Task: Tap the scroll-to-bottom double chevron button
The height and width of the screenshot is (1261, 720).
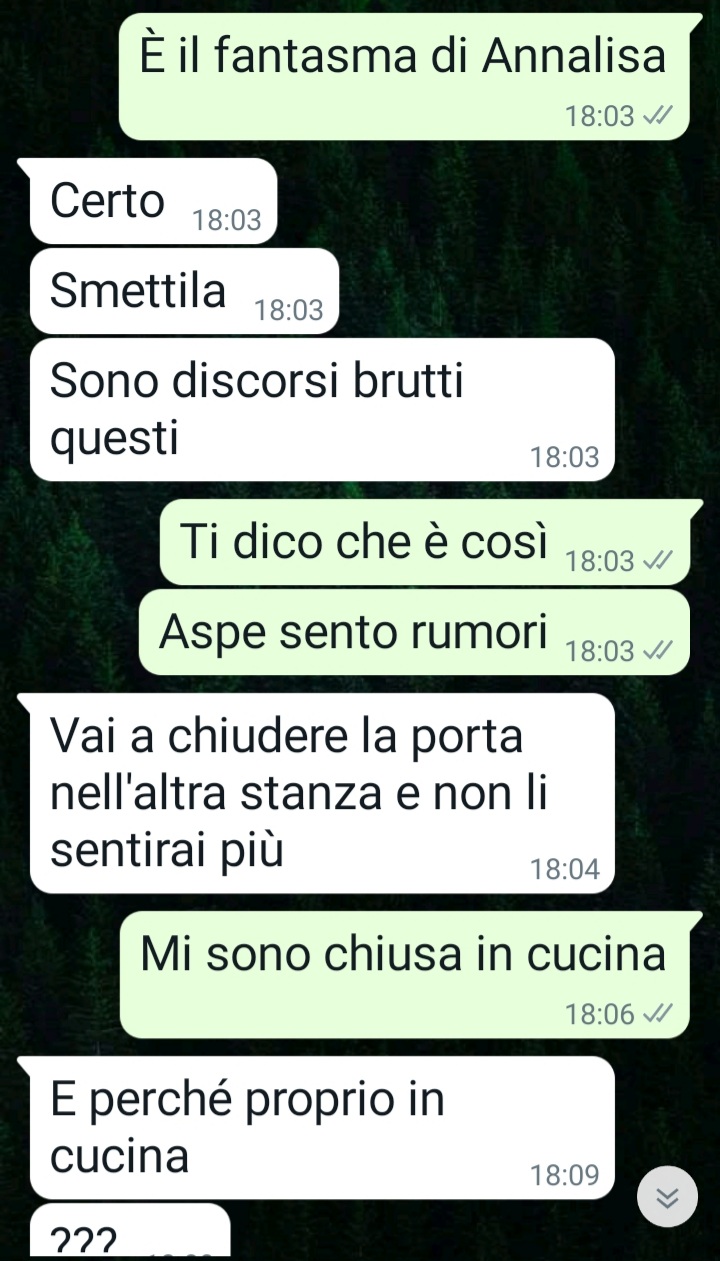Action: [667, 1196]
